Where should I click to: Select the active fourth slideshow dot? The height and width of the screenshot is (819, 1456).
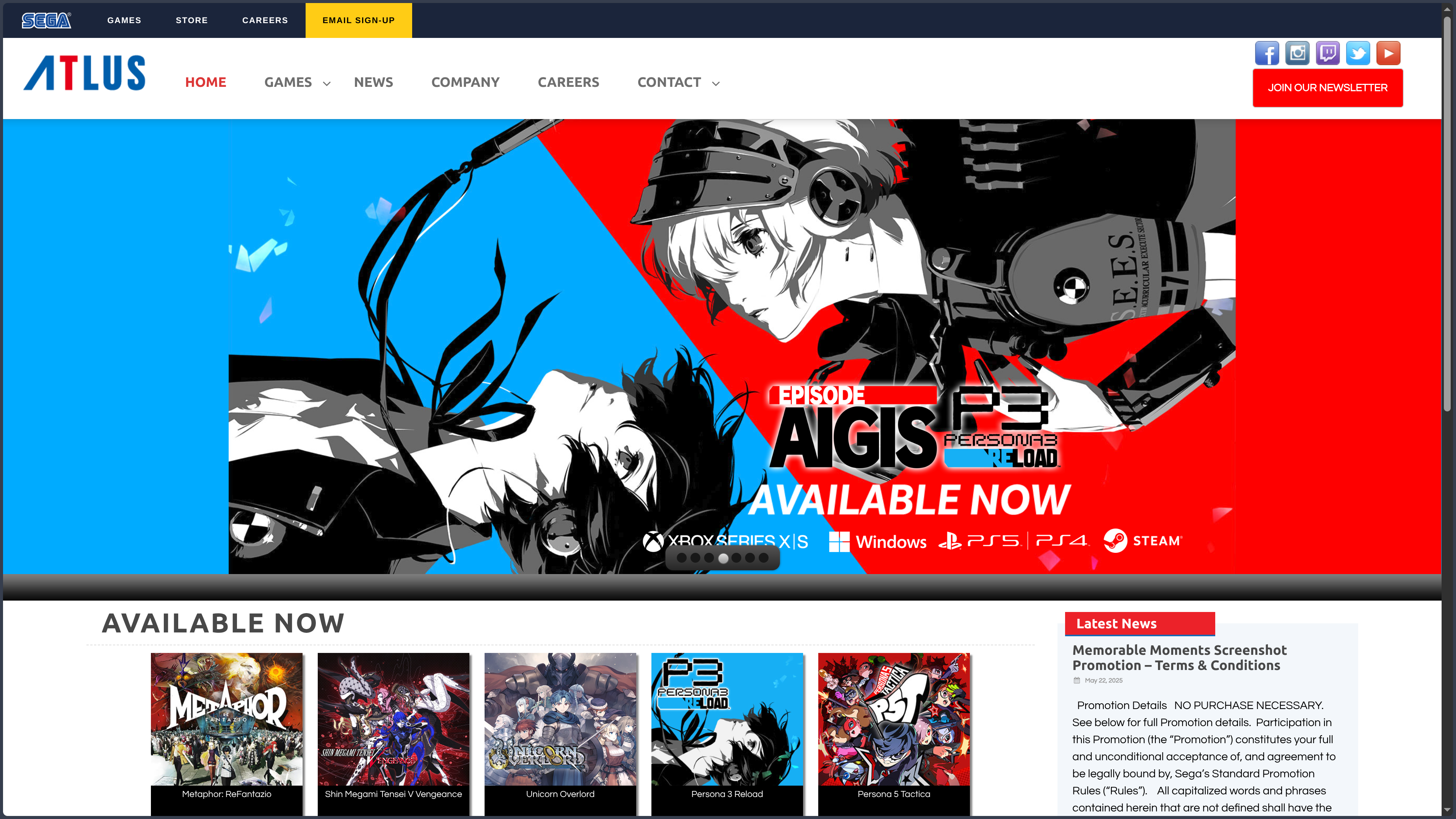coord(723,558)
